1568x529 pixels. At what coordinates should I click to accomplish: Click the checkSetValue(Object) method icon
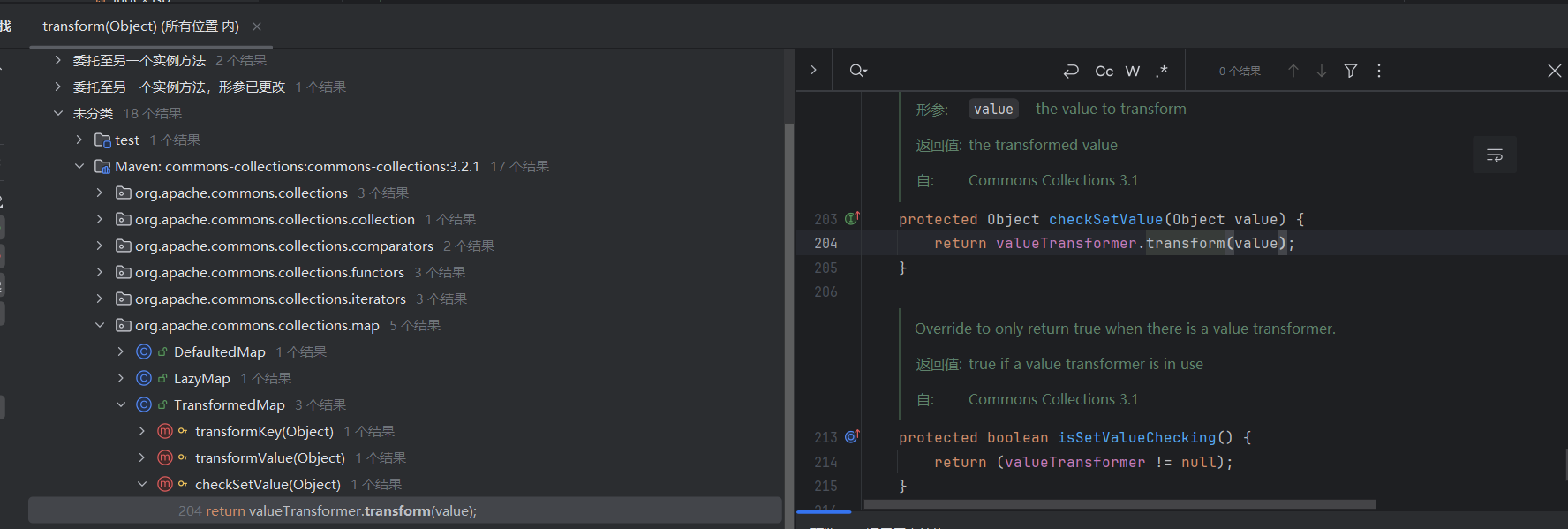point(165,484)
